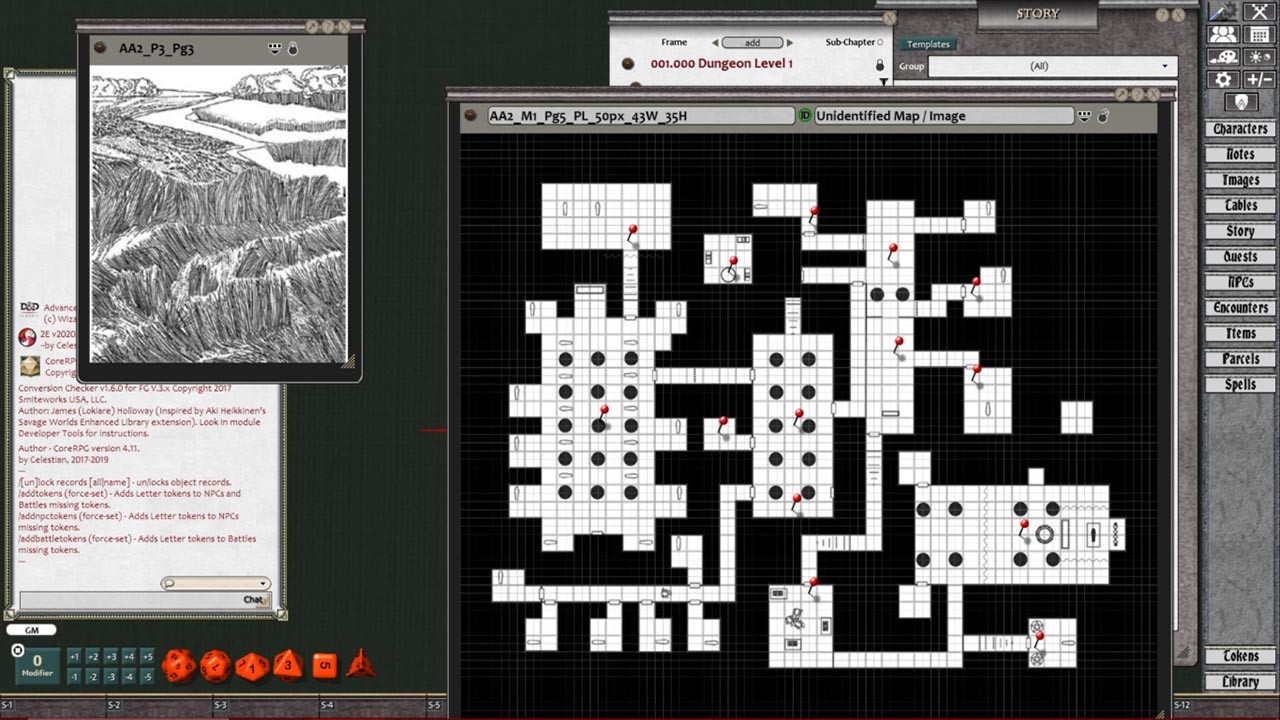This screenshot has width=1280, height=720.
Task: Open the Tokens sidebar button
Action: 1240,656
